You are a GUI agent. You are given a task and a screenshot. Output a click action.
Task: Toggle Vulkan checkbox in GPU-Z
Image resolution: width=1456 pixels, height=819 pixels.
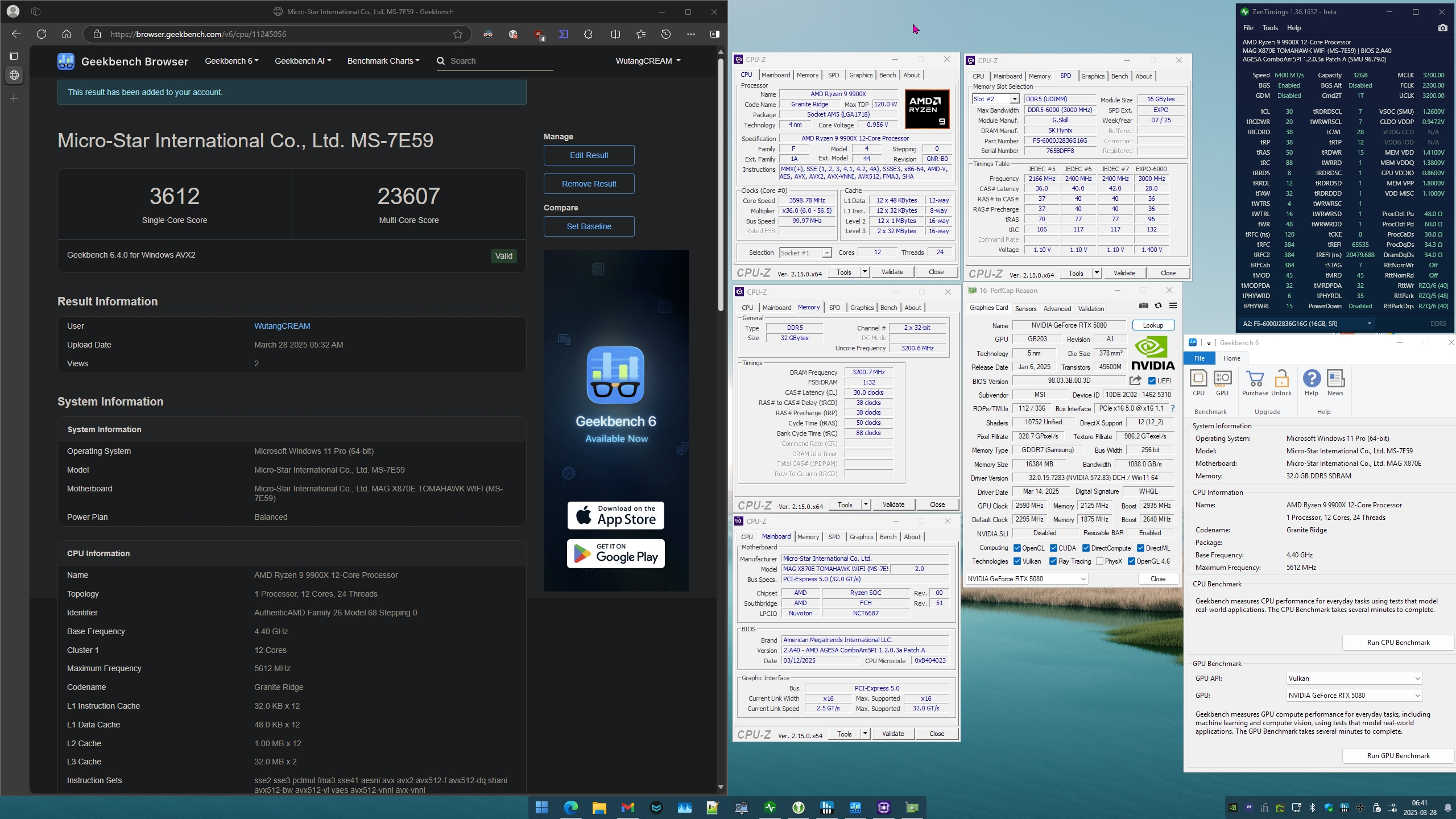point(1017,561)
